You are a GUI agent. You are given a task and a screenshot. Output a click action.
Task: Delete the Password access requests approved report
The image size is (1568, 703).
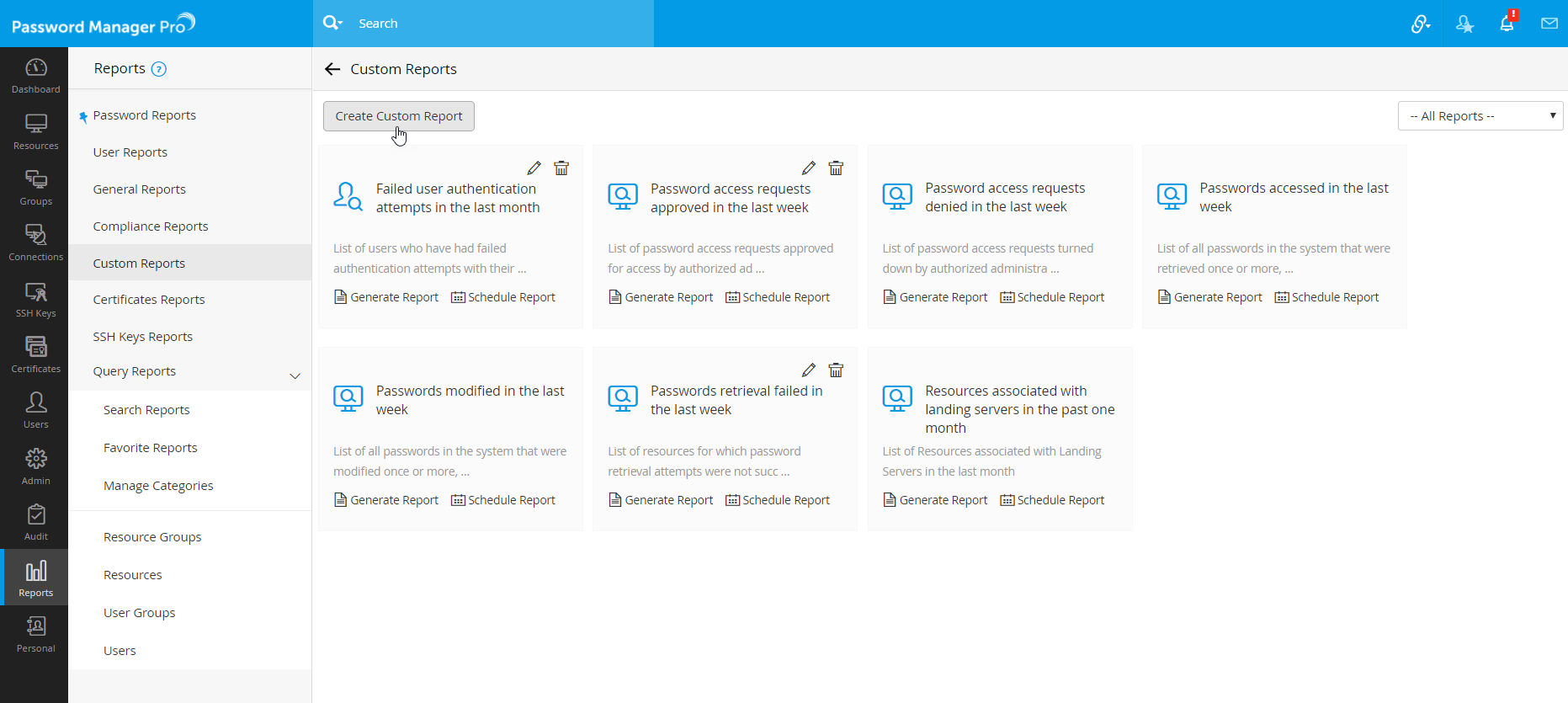pos(836,168)
